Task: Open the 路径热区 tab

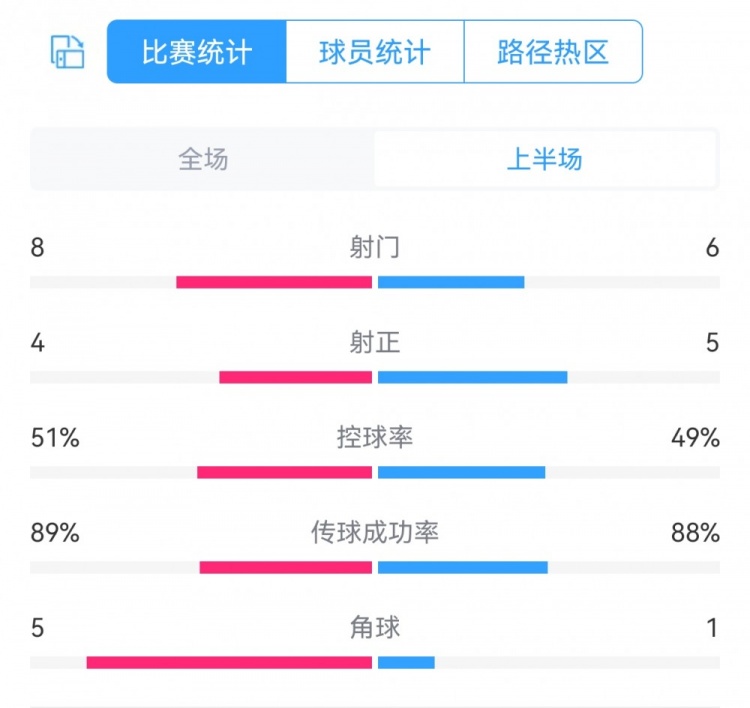Action: click(553, 52)
